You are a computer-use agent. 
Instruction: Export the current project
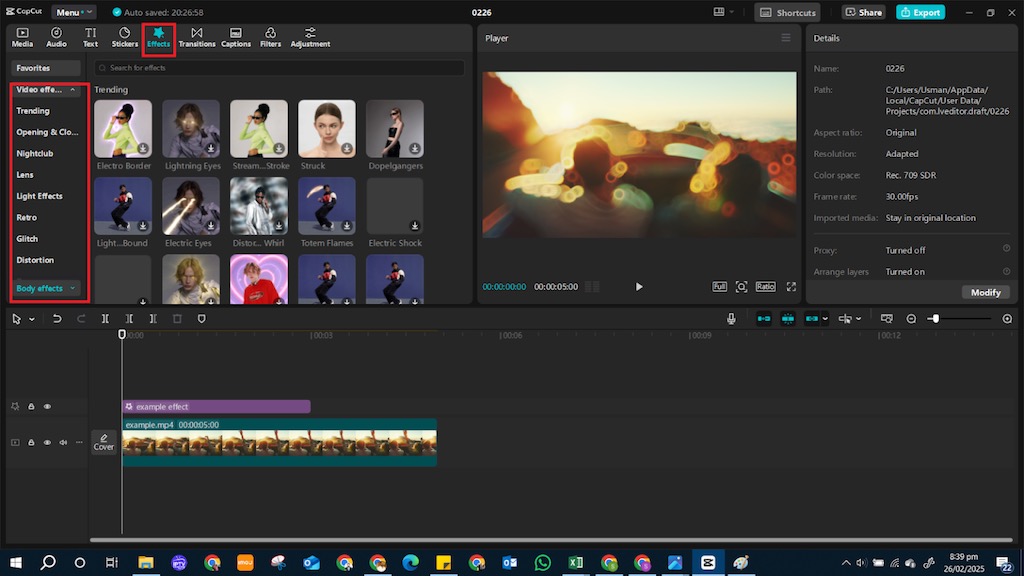[919, 12]
